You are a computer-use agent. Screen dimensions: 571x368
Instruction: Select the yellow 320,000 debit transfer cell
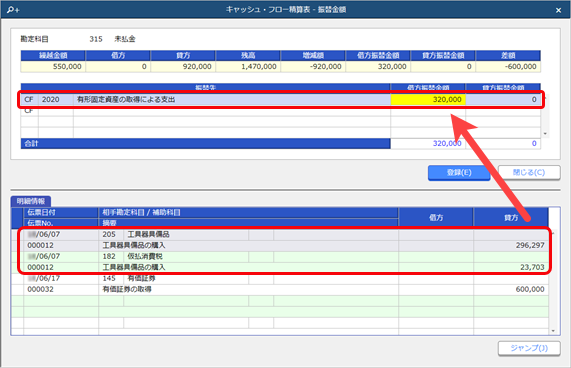point(428,99)
